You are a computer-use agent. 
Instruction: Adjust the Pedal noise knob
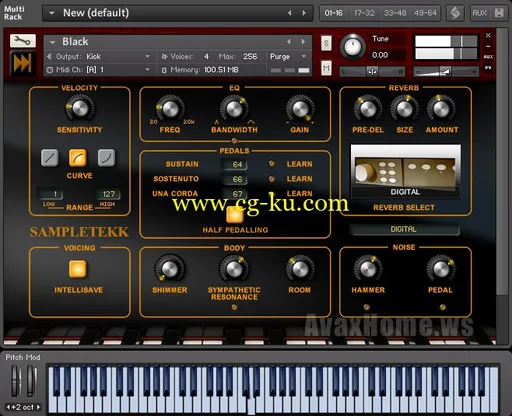(x=441, y=269)
